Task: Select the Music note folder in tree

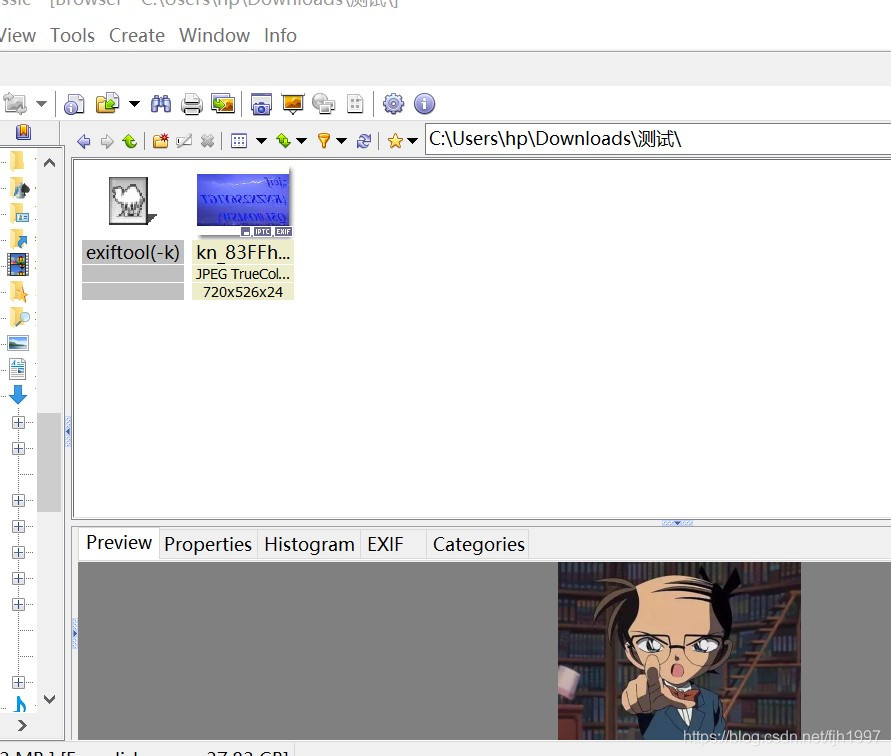Action: 20,704
